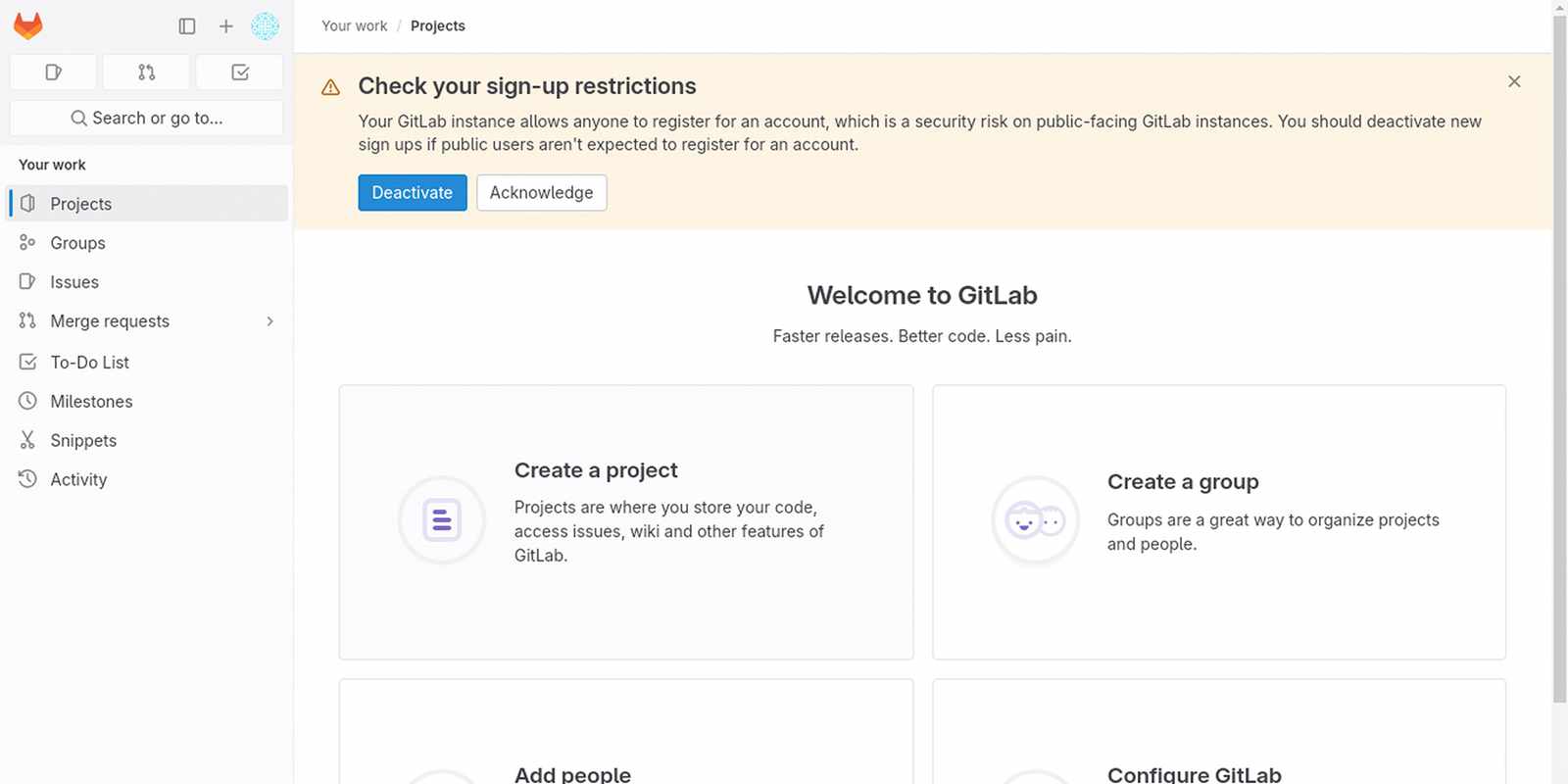Open to-do items shortcut icon
Screen dimensions: 1568x784
tap(240, 72)
